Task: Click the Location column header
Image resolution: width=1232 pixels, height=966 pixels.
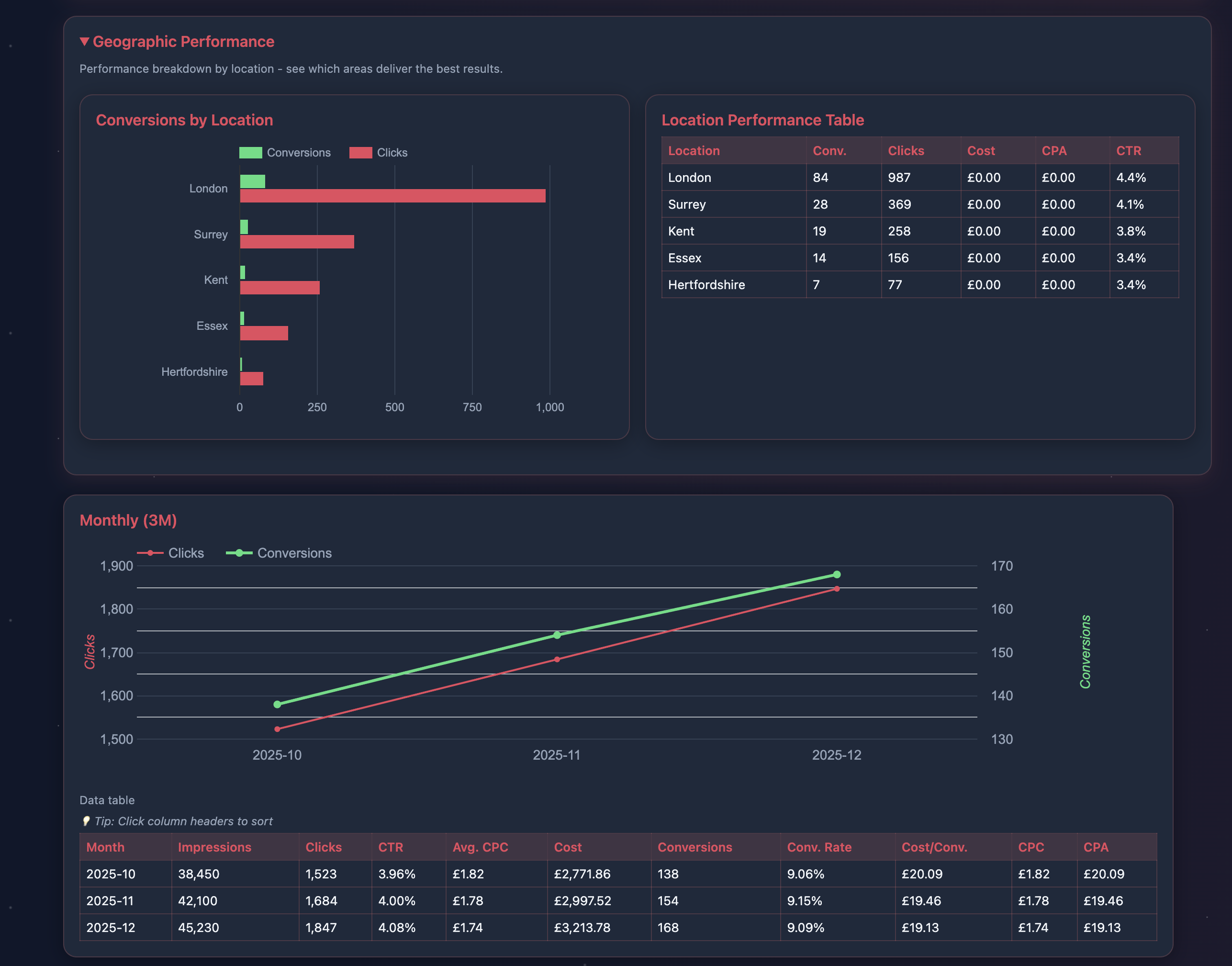Action: pyautogui.click(x=694, y=150)
